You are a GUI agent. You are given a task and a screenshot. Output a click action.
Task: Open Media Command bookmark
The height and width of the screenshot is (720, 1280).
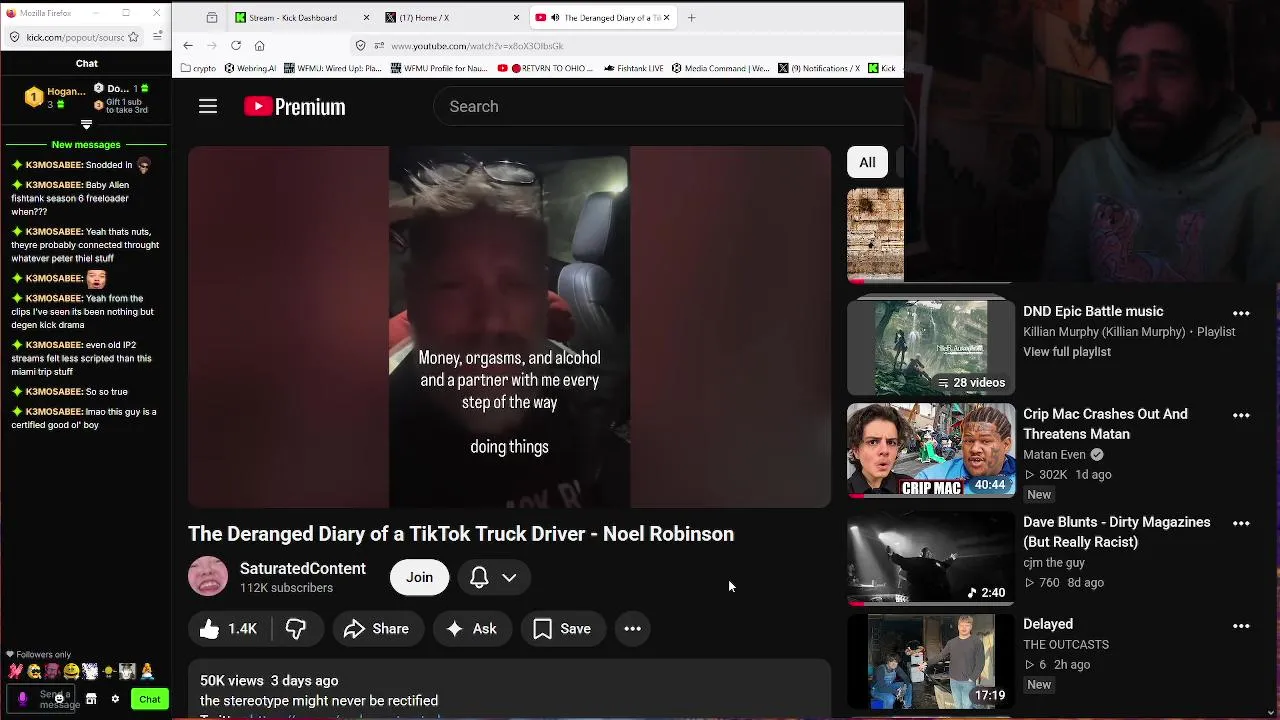tap(721, 68)
